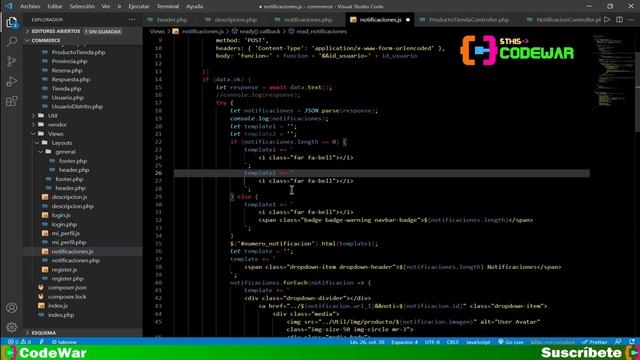This screenshot has width=640, height=360.
Task: Click the VS Code logo icon
Action: click(x=9, y=6)
